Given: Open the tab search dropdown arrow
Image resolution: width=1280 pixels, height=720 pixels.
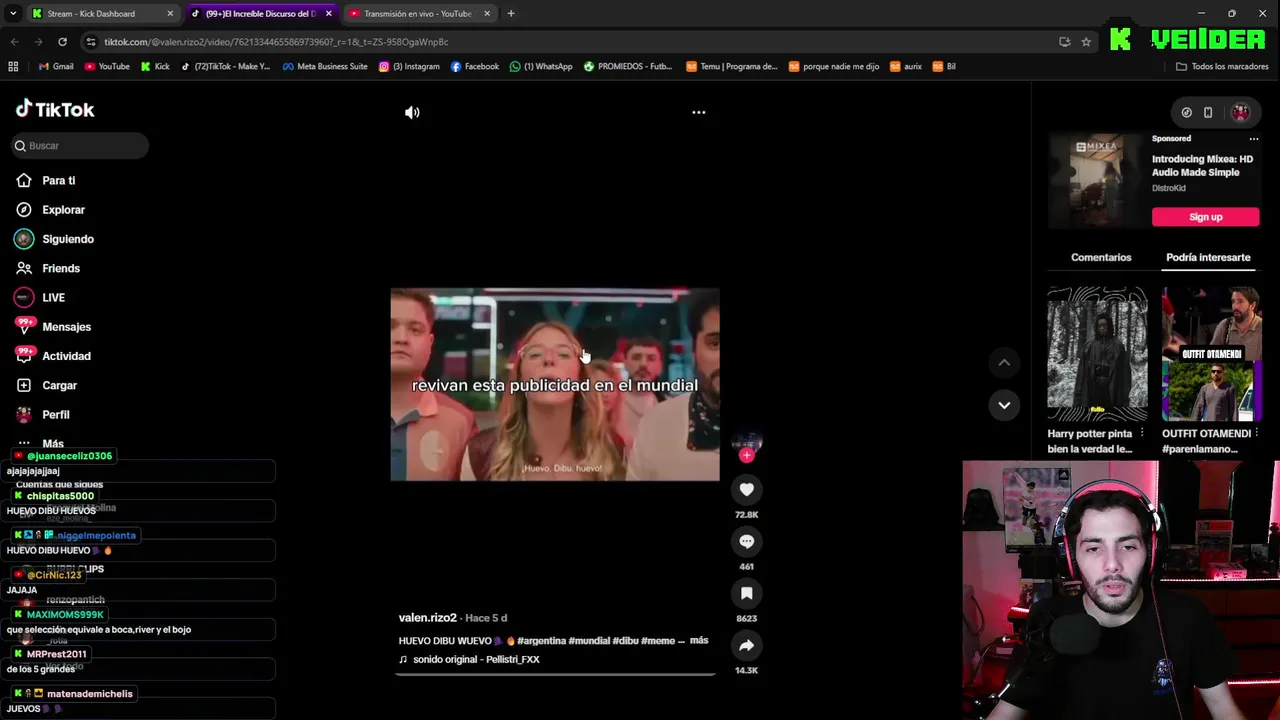Looking at the screenshot, I should (x=13, y=14).
